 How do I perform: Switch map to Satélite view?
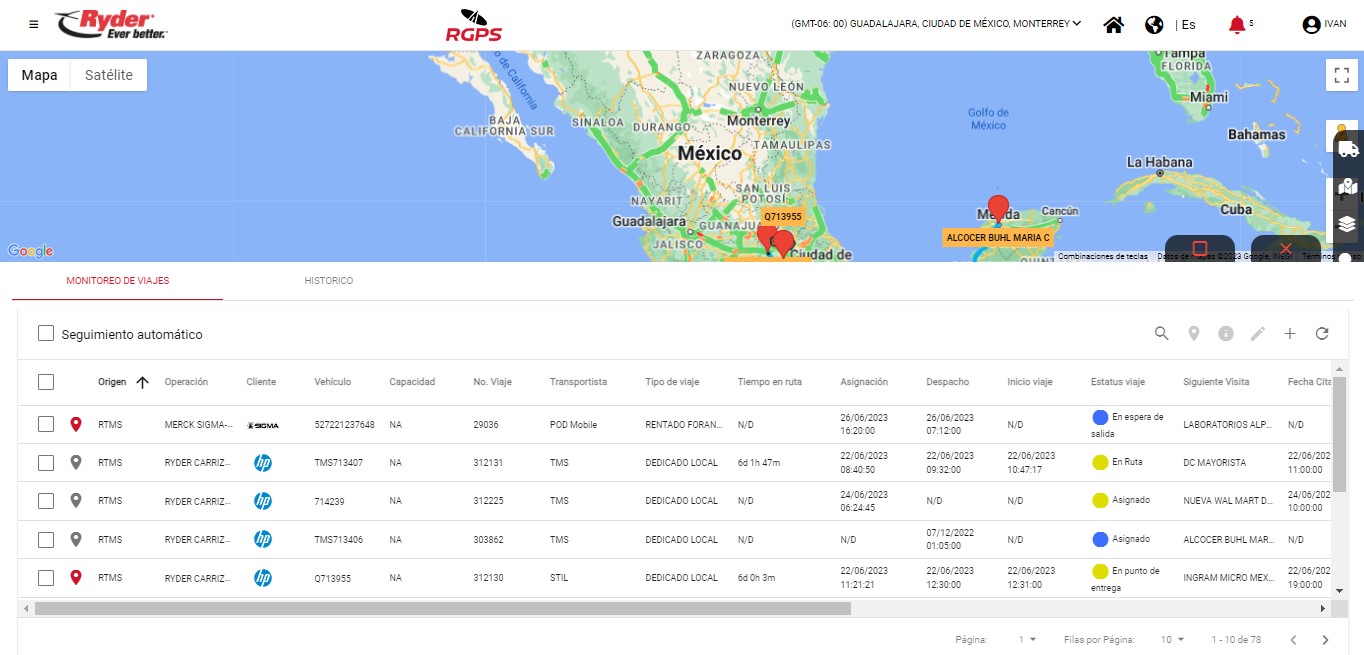pos(109,75)
